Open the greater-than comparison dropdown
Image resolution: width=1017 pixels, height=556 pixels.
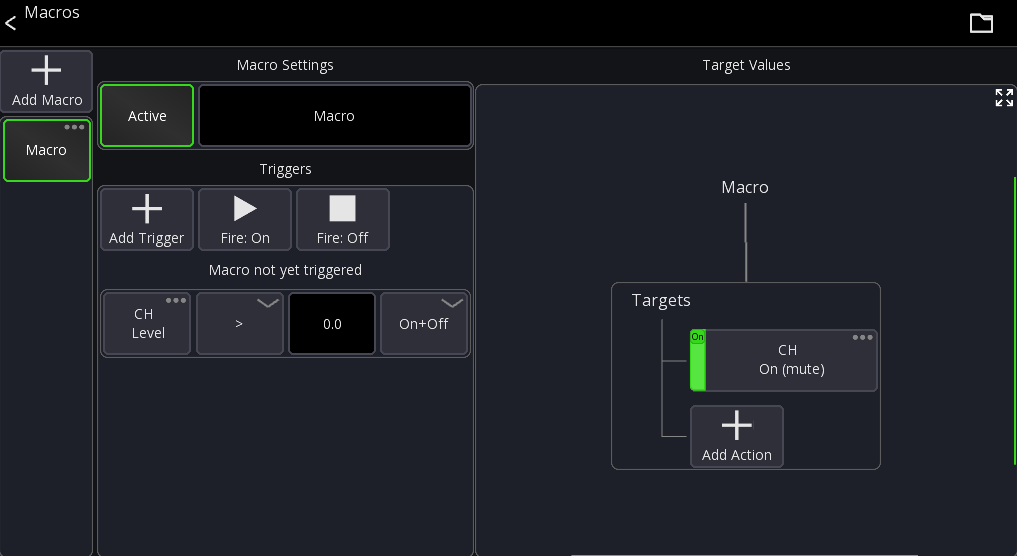(240, 324)
